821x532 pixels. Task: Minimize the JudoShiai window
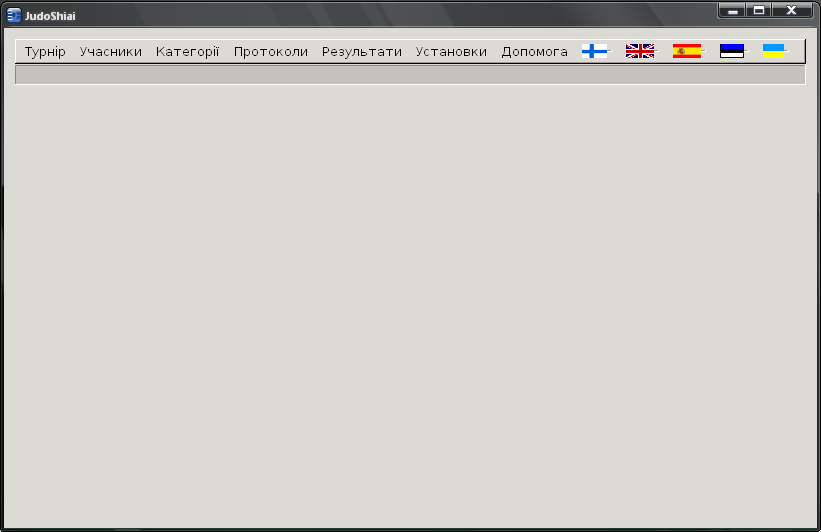click(x=733, y=10)
